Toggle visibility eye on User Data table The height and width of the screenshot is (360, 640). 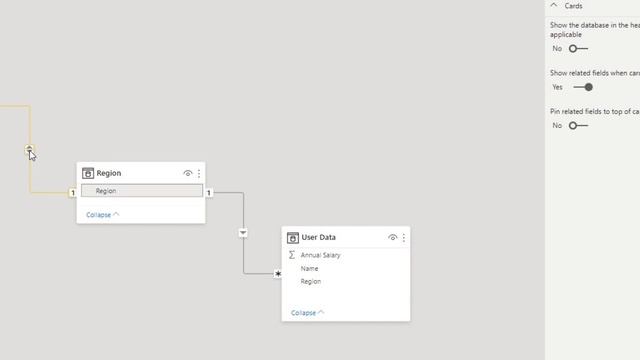coord(393,237)
